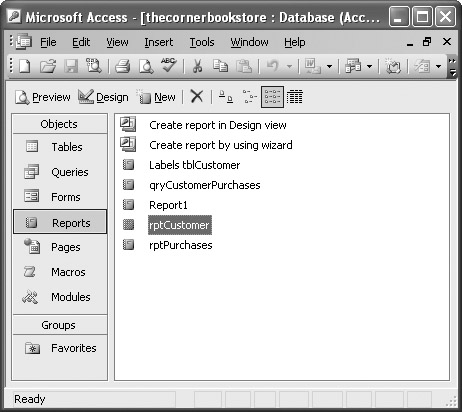Click the Copy icon in the toolbar

(220, 66)
